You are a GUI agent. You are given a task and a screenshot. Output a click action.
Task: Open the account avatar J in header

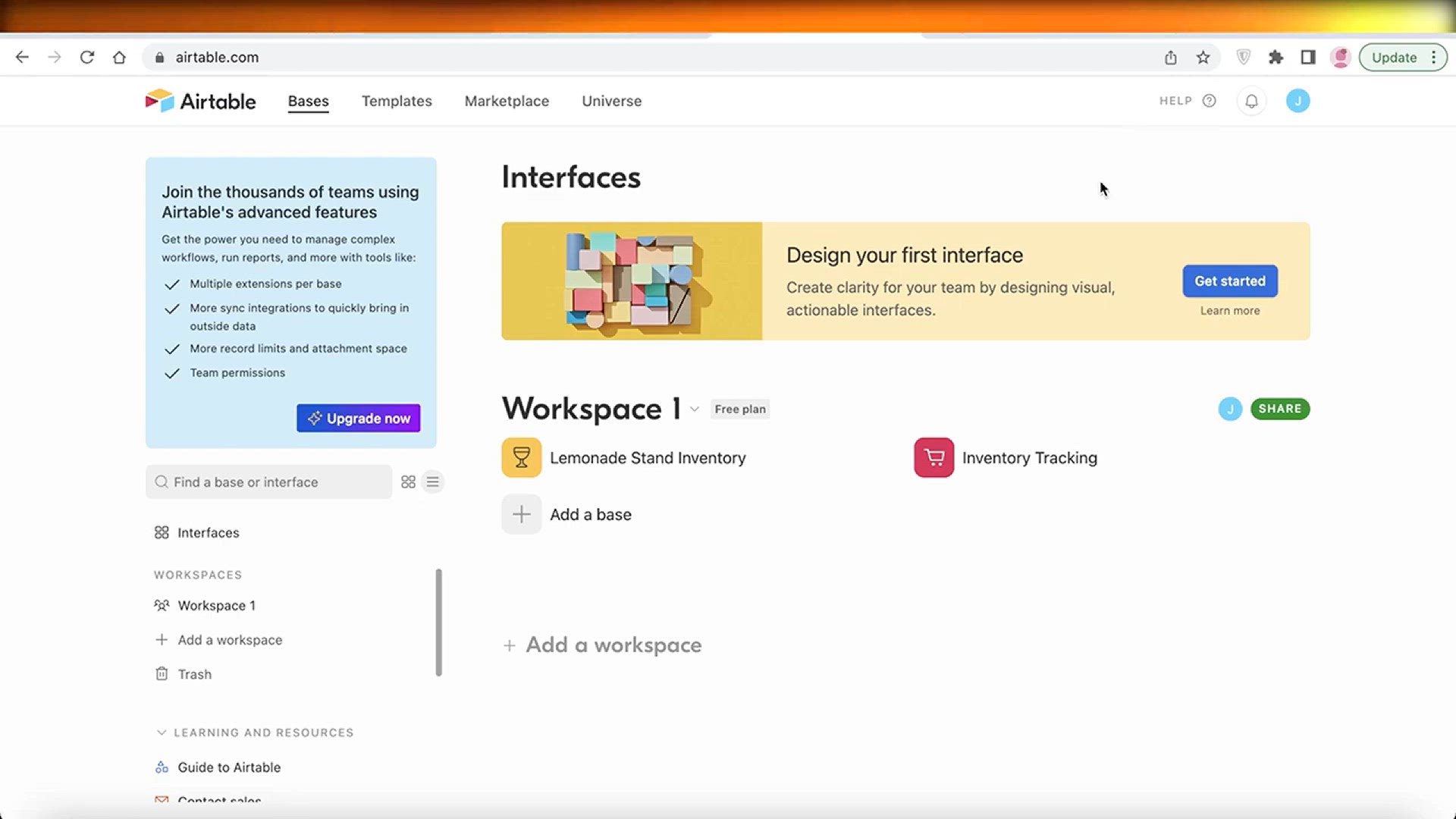click(x=1298, y=101)
